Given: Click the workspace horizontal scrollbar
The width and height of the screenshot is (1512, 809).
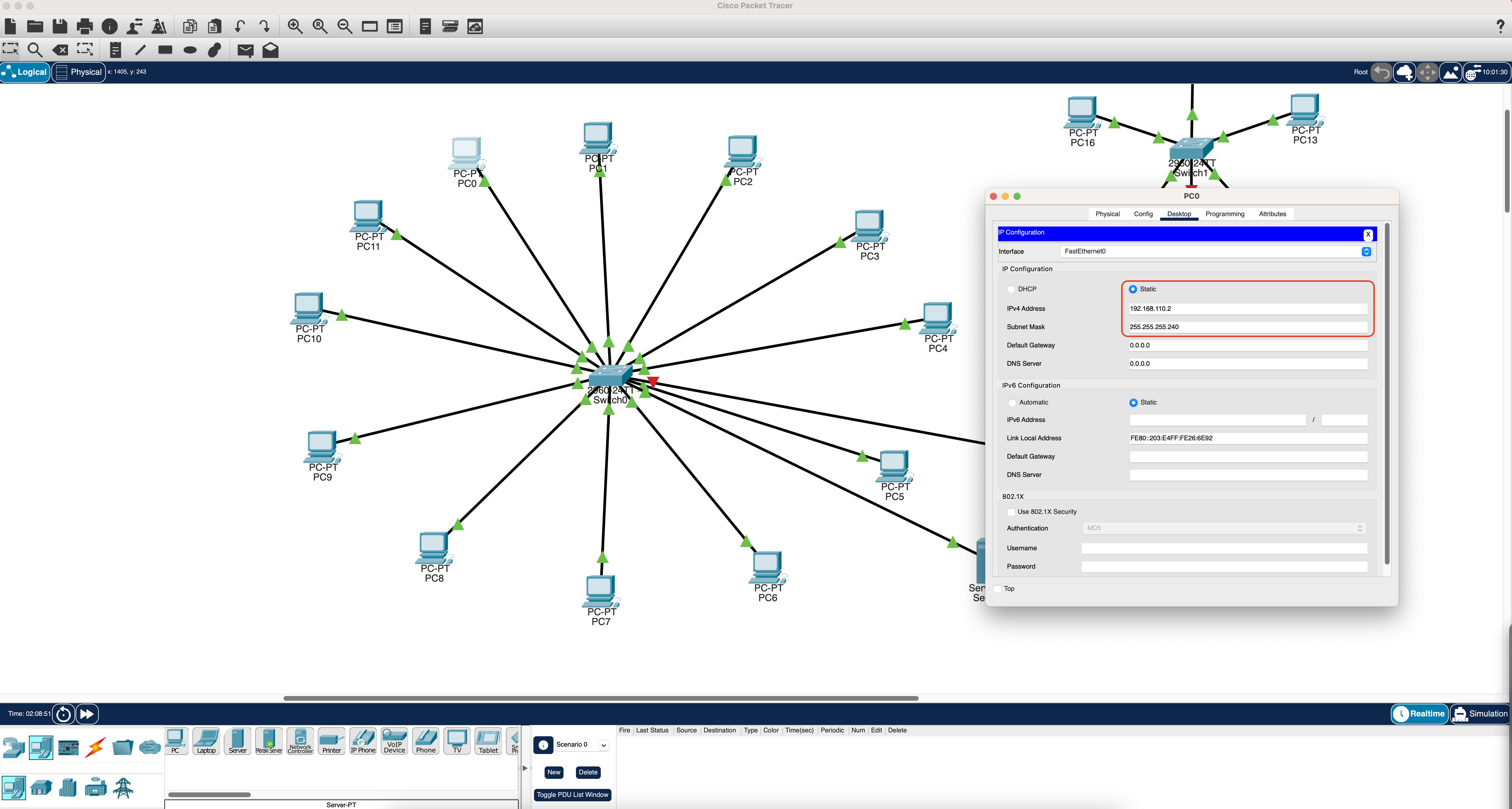Looking at the screenshot, I should [x=600, y=699].
